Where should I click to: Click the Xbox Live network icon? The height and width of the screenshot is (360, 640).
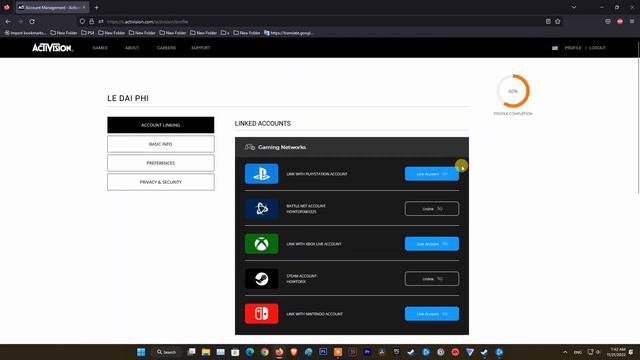tap(262, 244)
